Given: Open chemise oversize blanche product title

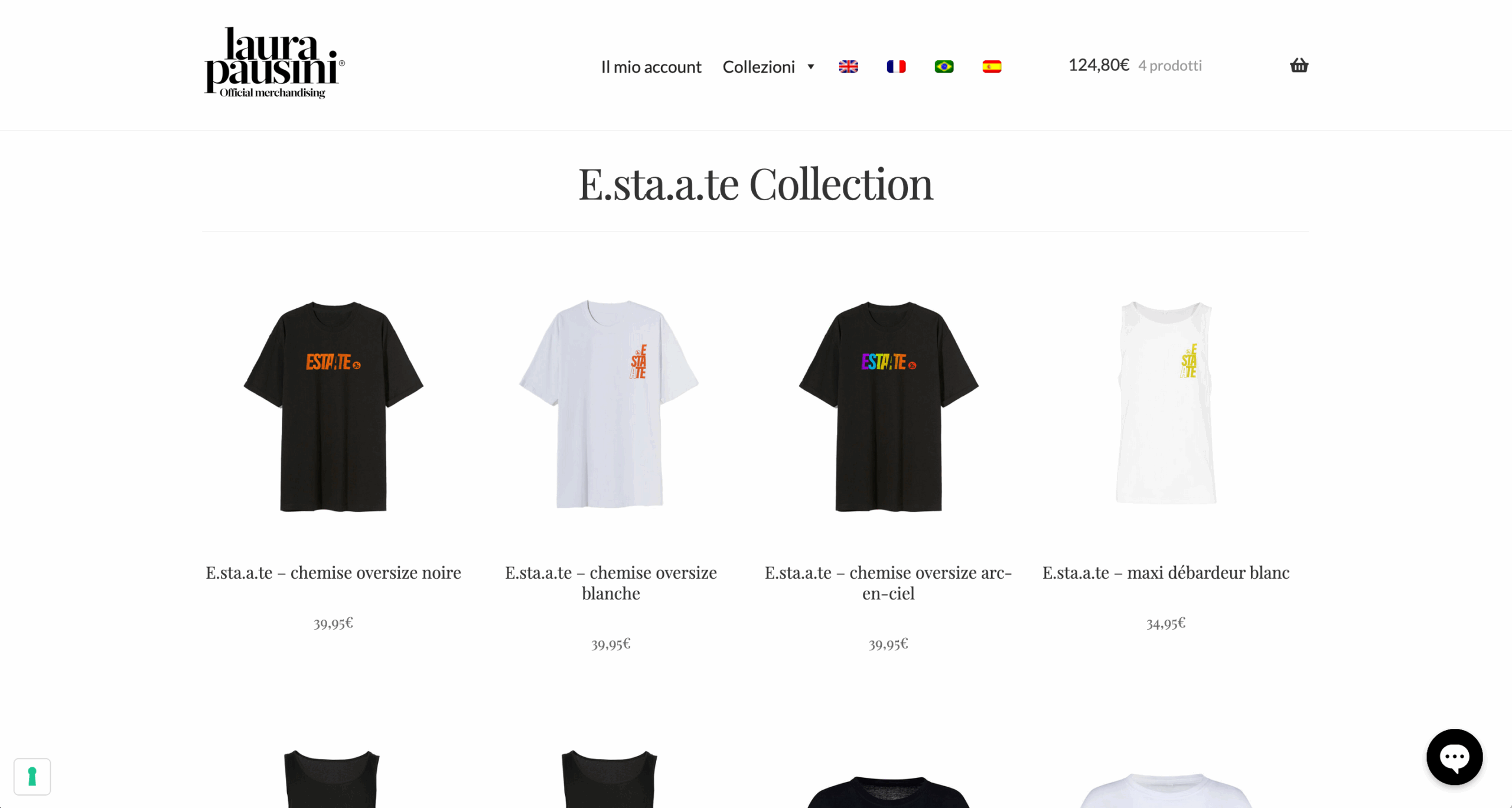Looking at the screenshot, I should pos(611,582).
